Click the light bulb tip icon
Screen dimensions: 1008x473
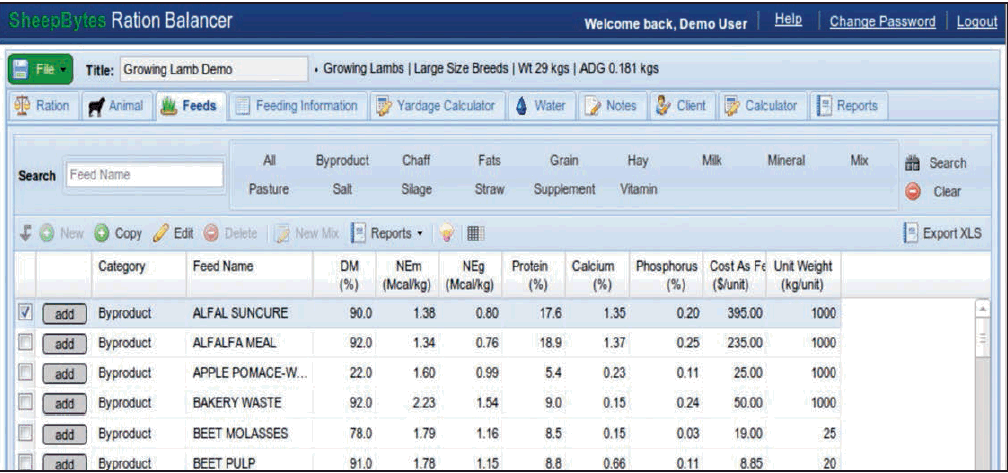[447, 234]
